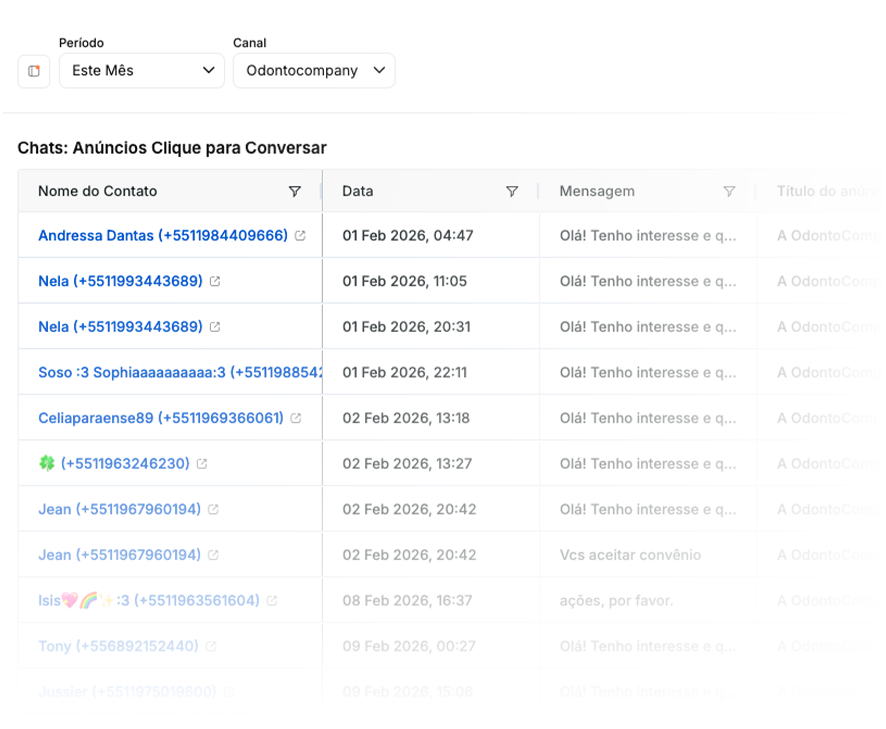Image resolution: width=886 pixels, height=729 pixels.
Task: Expand the Canal dropdown showing Odontocompany
Action: point(314,71)
